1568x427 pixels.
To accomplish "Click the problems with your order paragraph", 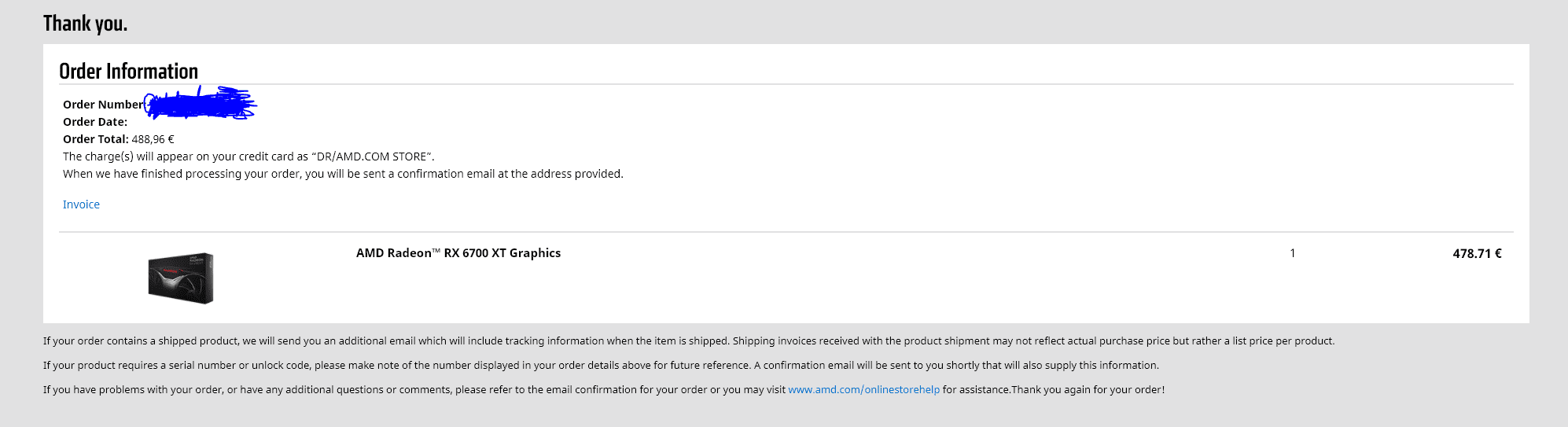I will [604, 390].
